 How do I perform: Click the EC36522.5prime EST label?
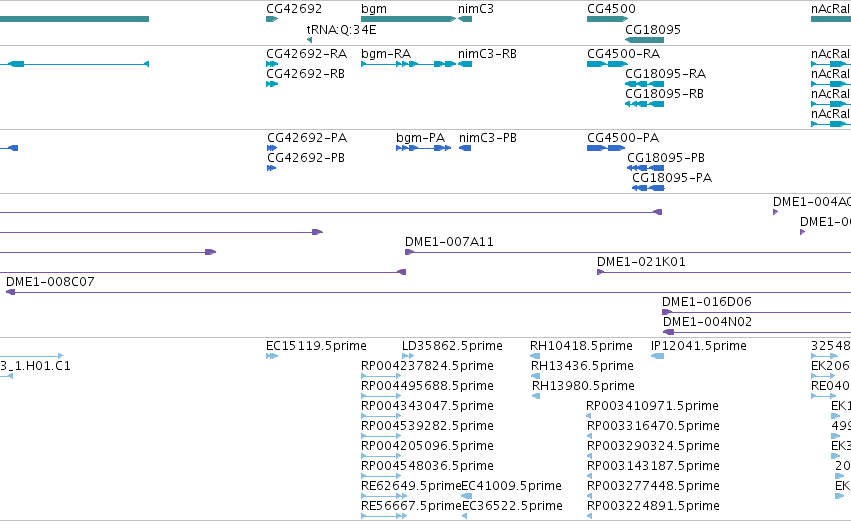click(x=512, y=506)
